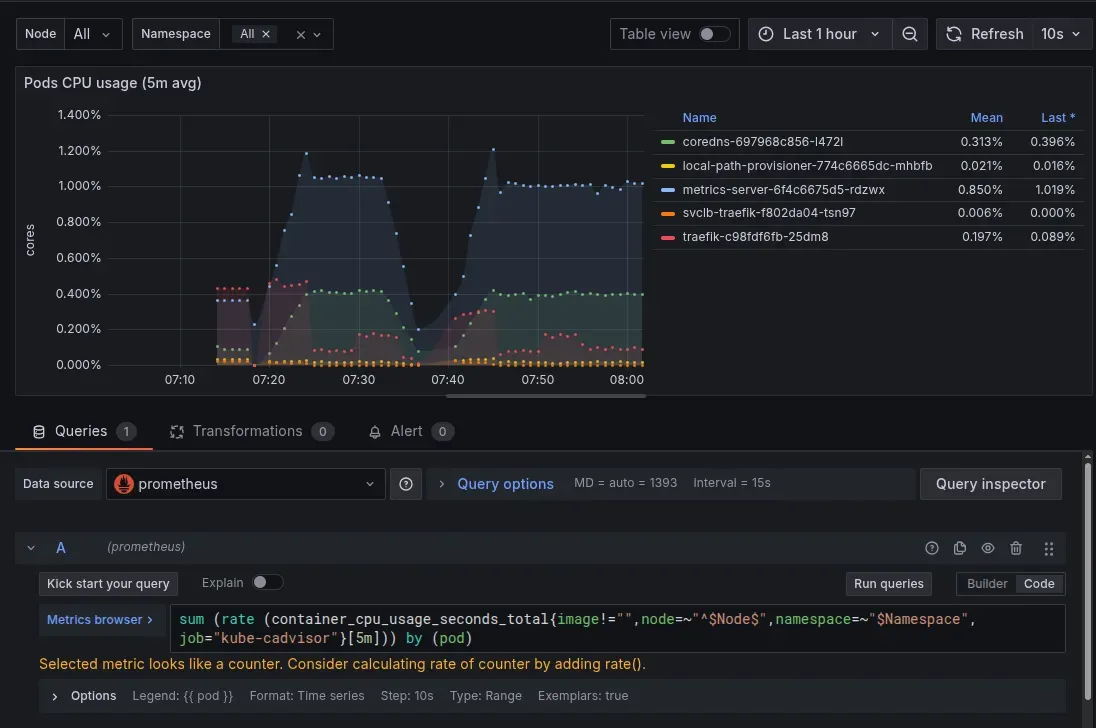The image size is (1096, 728).
Task: Click the prometheus logo icon
Action: pyautogui.click(x=124, y=484)
